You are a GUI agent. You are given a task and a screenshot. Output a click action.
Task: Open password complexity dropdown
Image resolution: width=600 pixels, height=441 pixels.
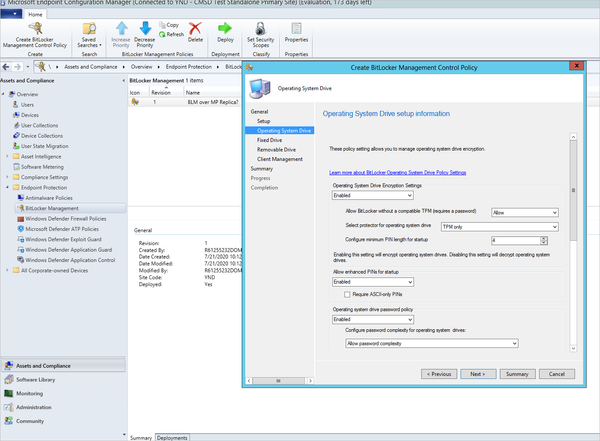click(x=432, y=343)
